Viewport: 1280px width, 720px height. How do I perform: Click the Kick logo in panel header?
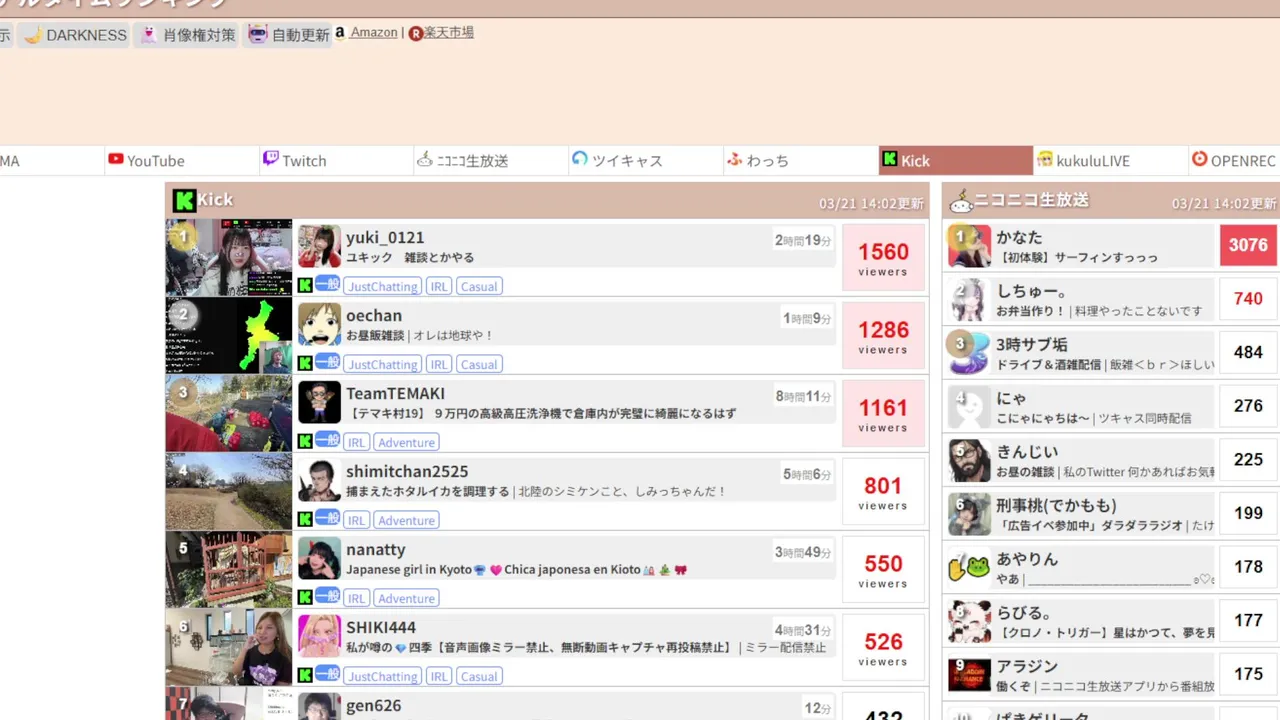tap(184, 200)
